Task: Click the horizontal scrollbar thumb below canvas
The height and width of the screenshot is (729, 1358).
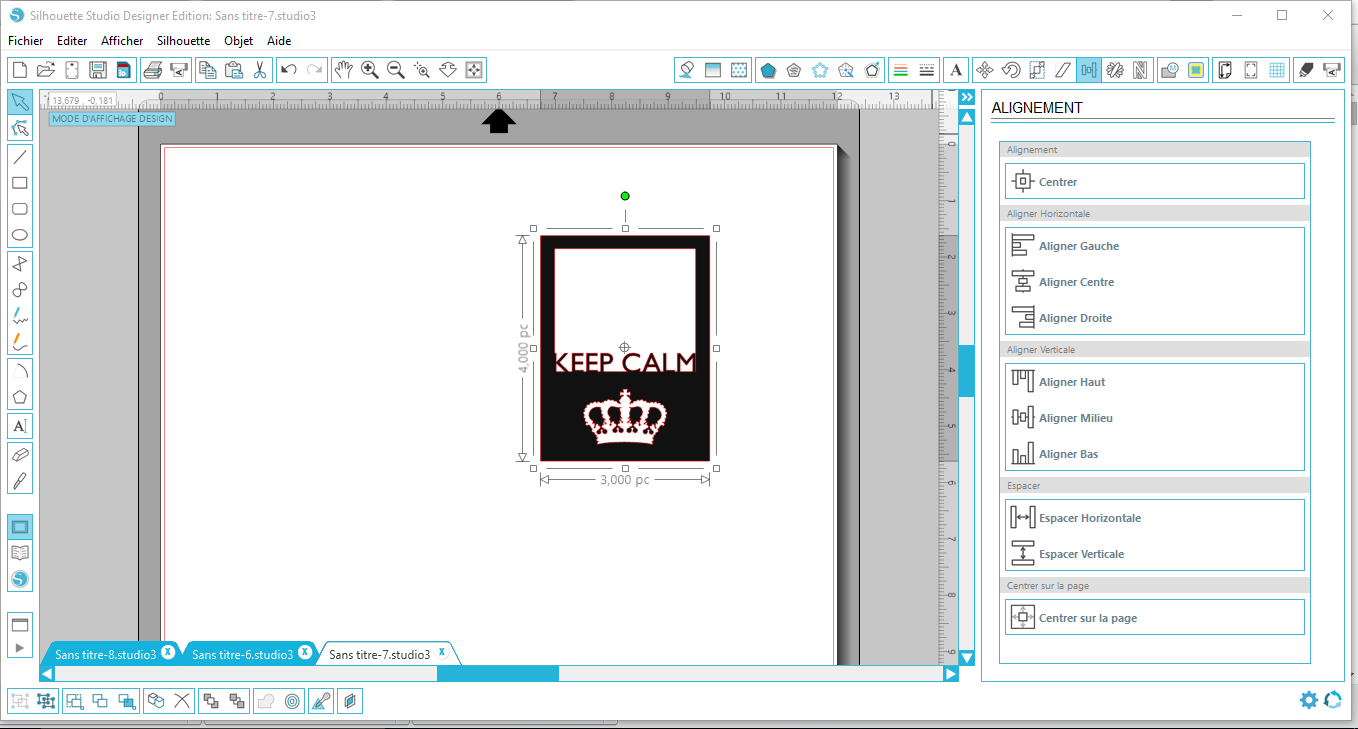Action: pos(497,674)
